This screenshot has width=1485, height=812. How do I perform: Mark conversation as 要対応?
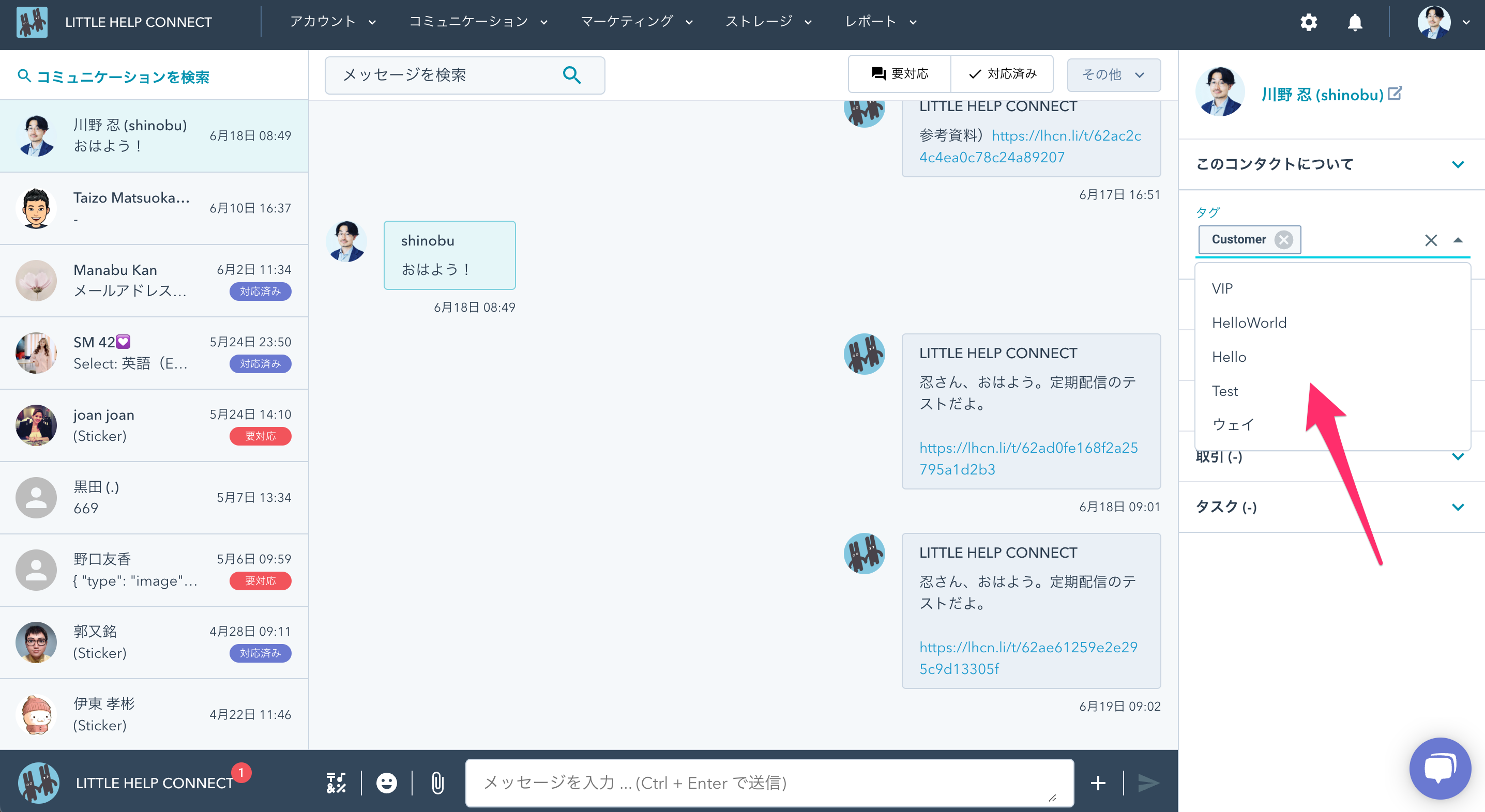coord(899,74)
